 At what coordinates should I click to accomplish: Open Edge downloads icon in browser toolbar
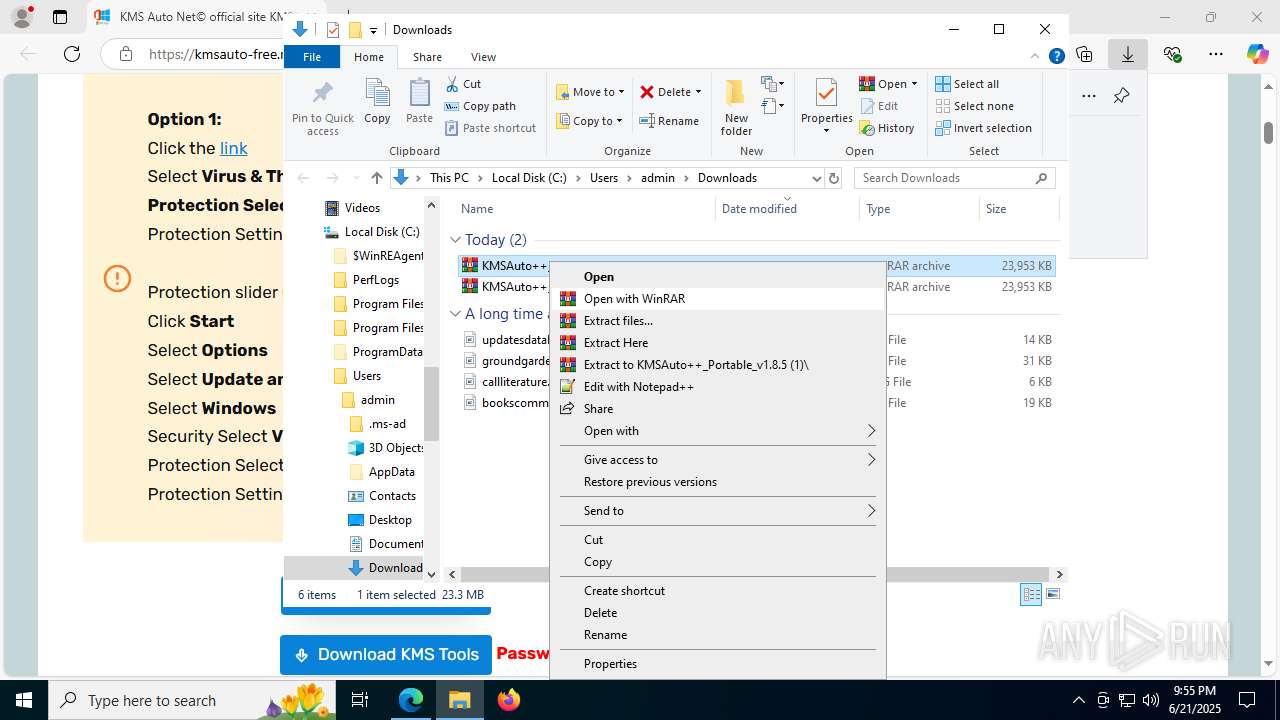coord(1128,54)
